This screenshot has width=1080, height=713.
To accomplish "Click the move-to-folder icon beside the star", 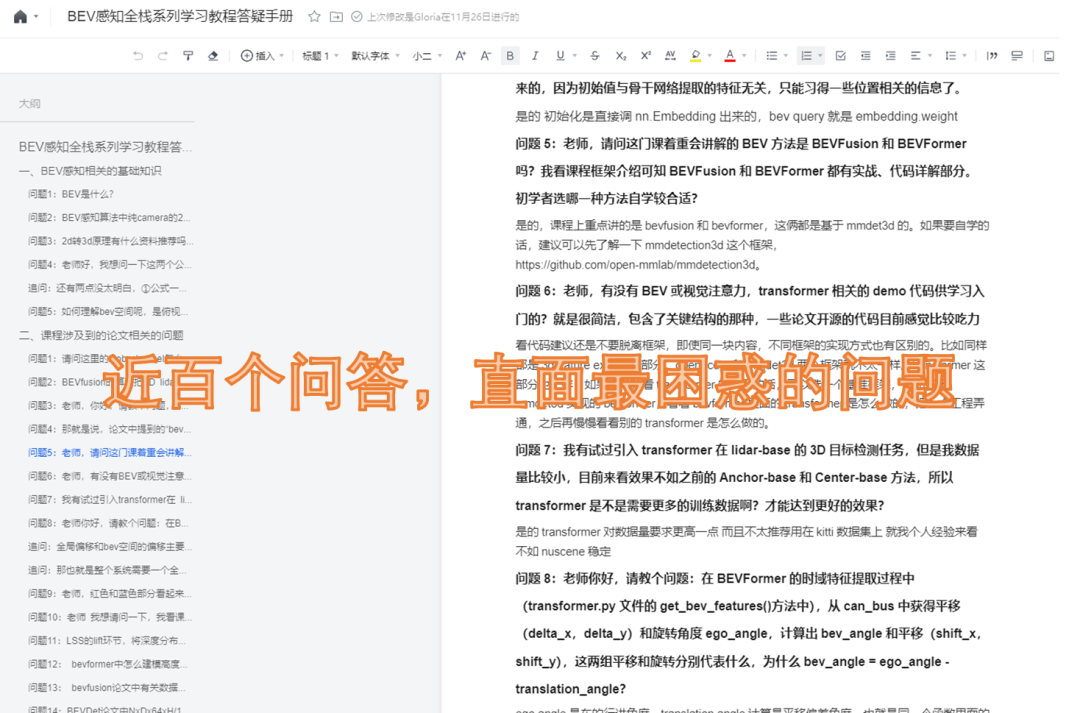I will tap(336, 17).
